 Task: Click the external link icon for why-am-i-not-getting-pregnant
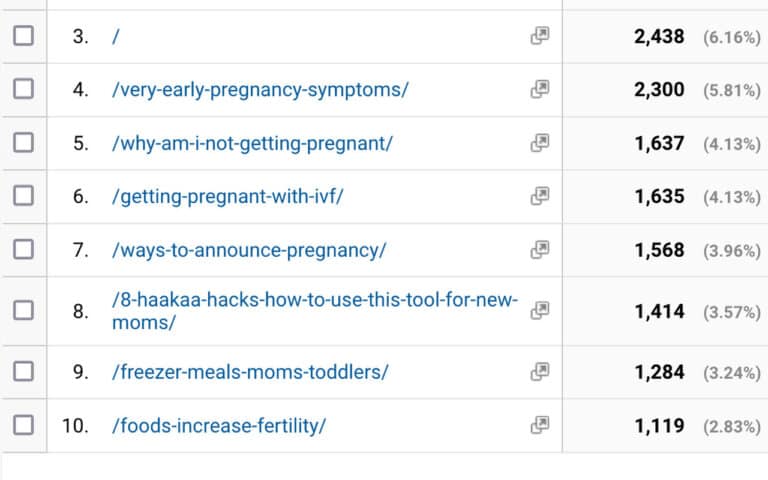[x=540, y=143]
